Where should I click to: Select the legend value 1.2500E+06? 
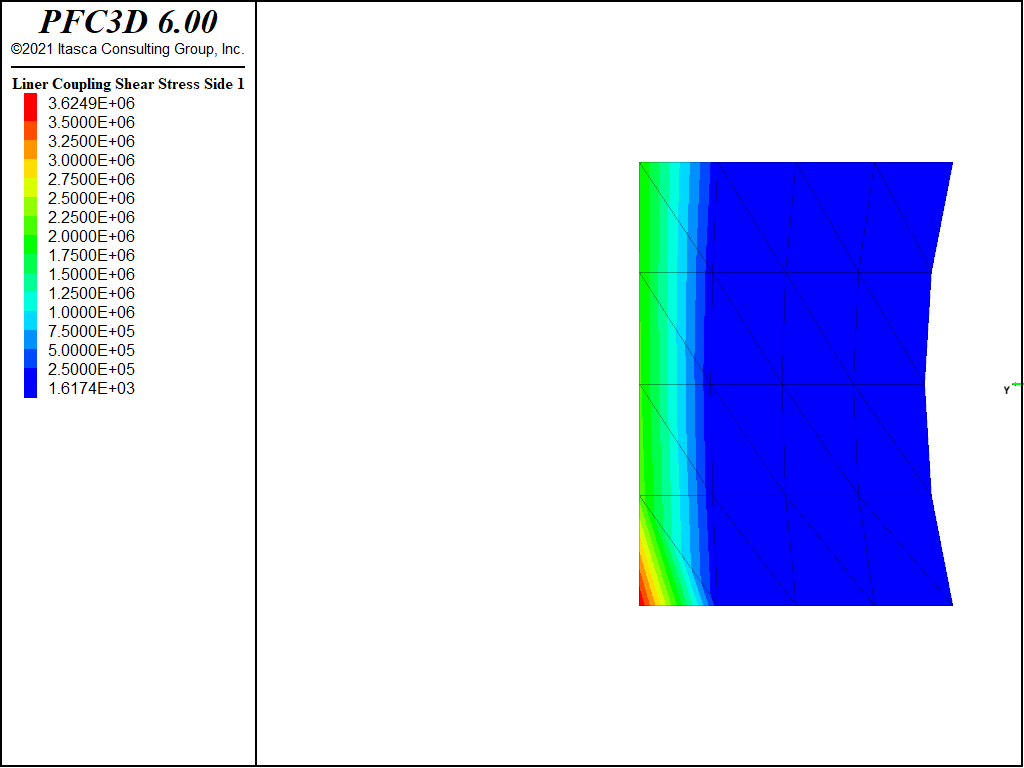(91, 293)
